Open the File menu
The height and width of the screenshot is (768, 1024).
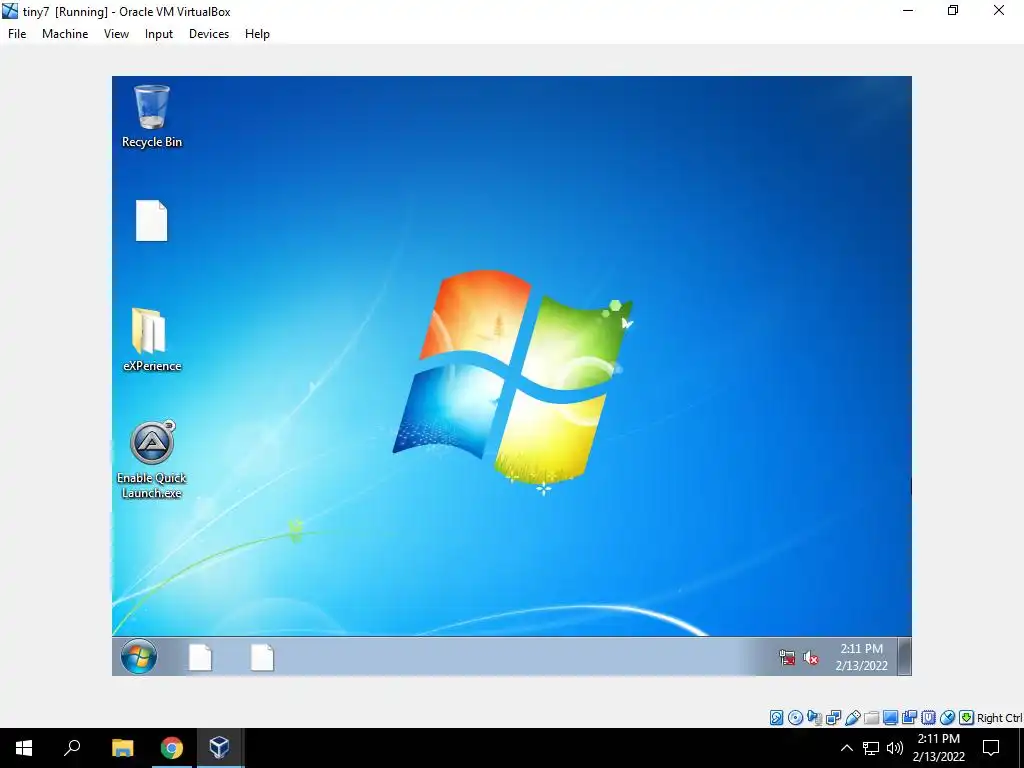[x=17, y=34]
